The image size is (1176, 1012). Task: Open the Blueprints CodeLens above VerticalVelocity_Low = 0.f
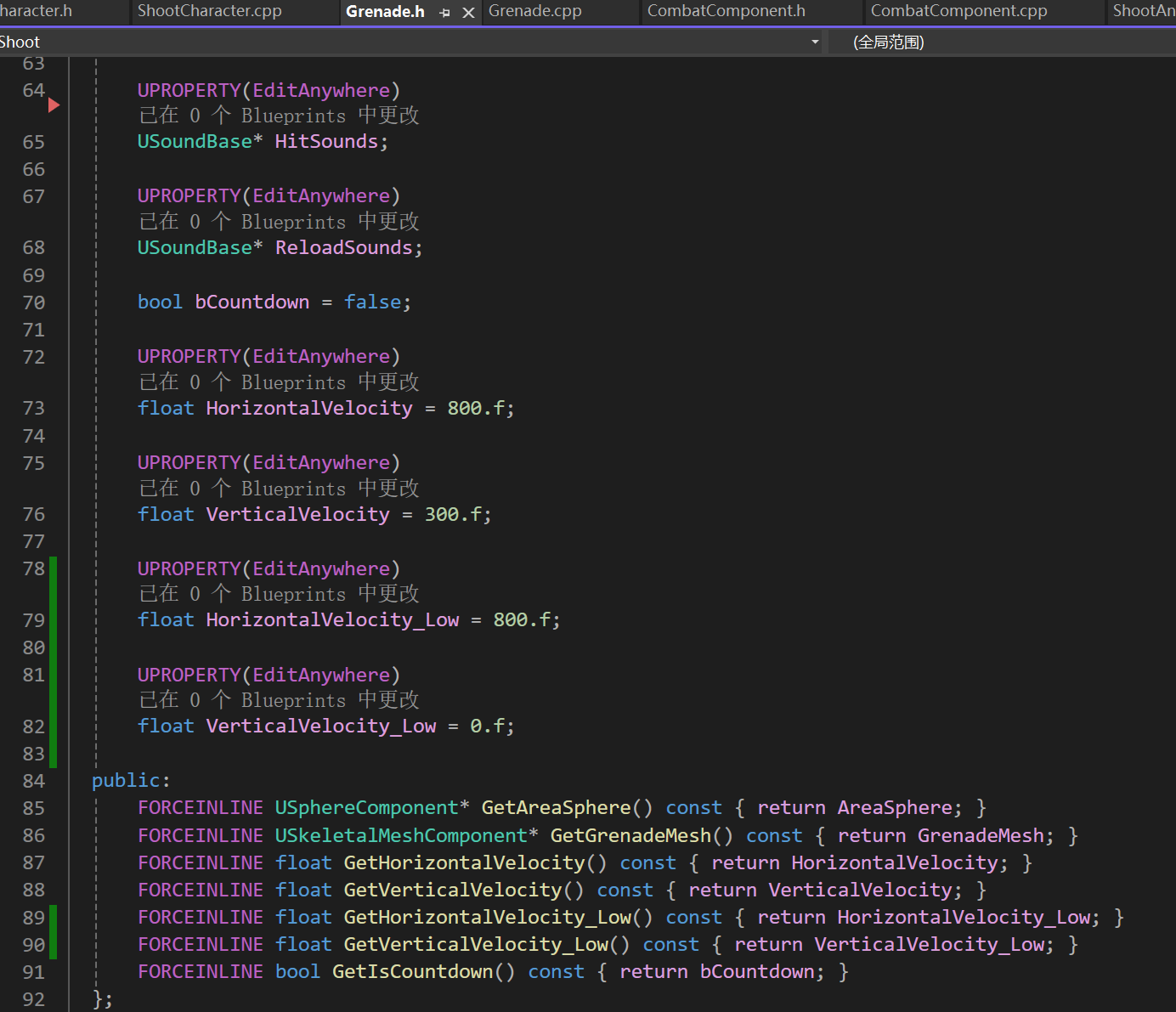(279, 700)
